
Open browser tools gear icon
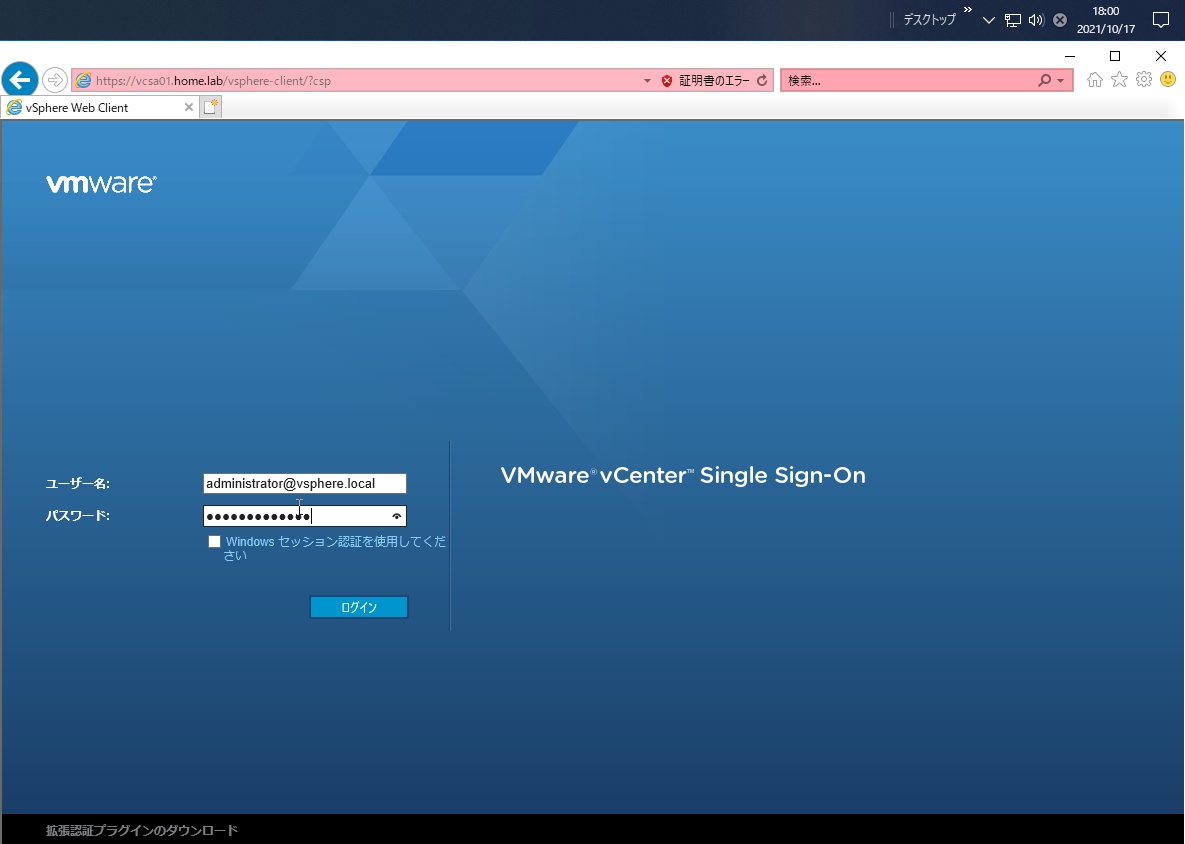coord(1144,79)
